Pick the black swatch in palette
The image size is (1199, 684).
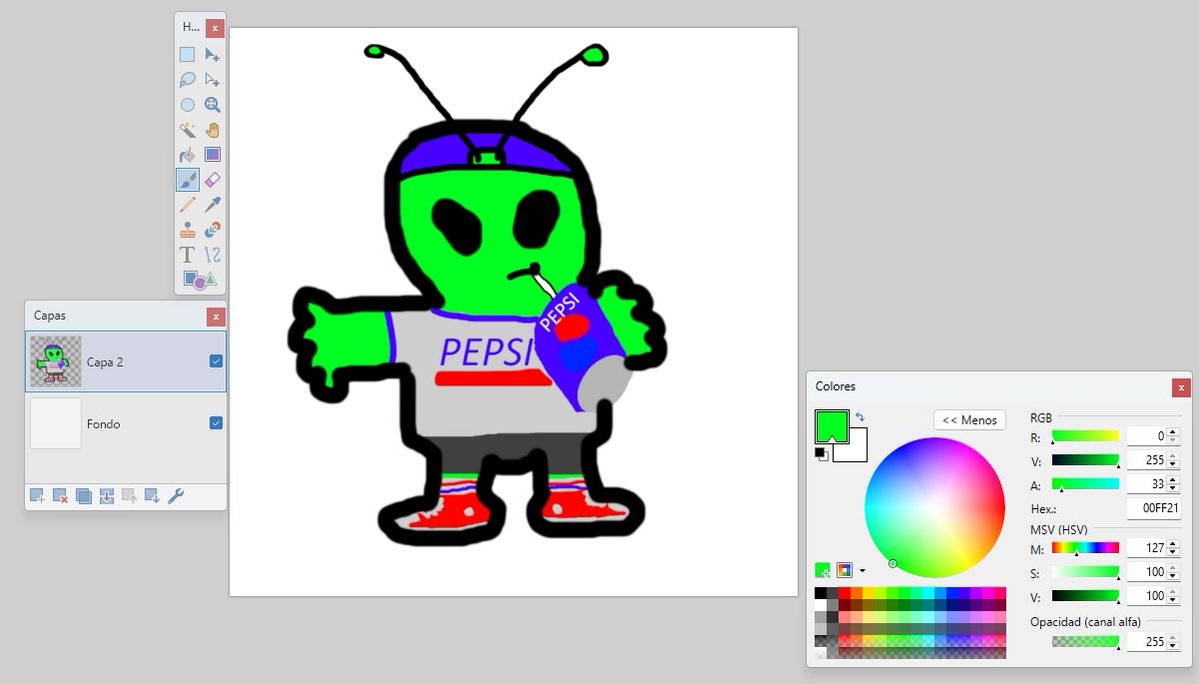pos(820,593)
